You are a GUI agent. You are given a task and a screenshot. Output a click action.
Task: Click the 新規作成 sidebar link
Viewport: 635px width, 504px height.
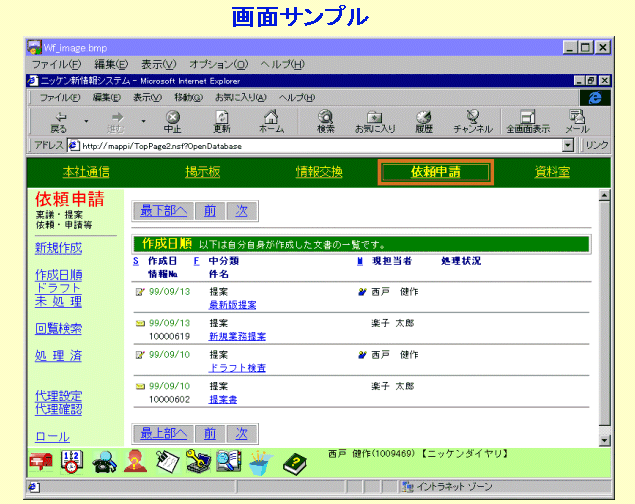point(58,248)
